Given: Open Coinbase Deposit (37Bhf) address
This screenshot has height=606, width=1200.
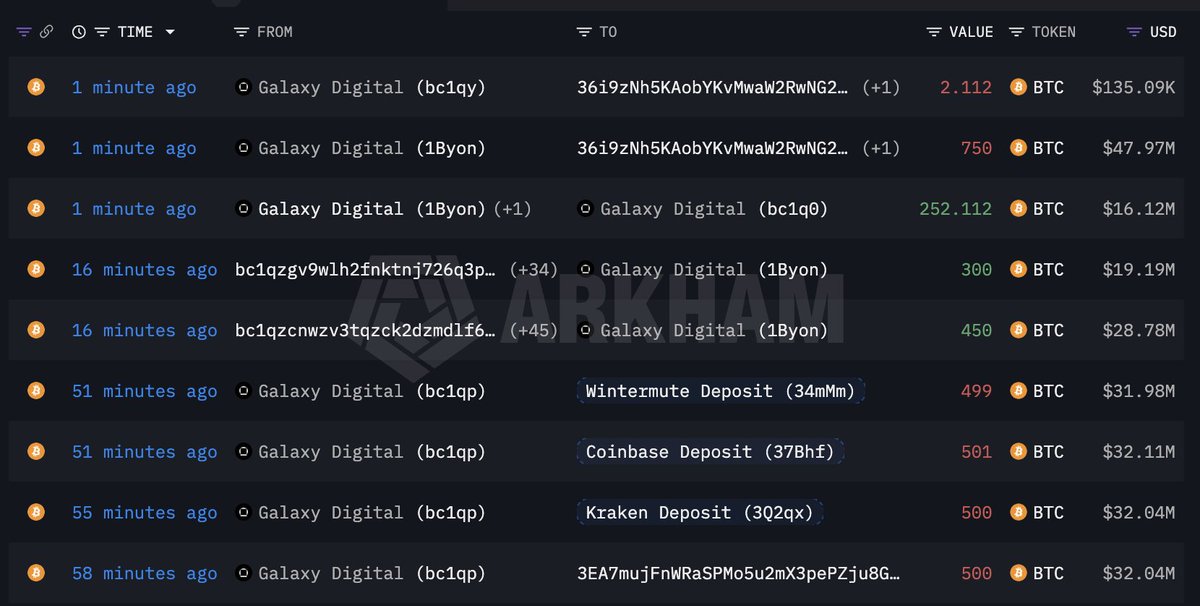Looking at the screenshot, I should 710,452.
